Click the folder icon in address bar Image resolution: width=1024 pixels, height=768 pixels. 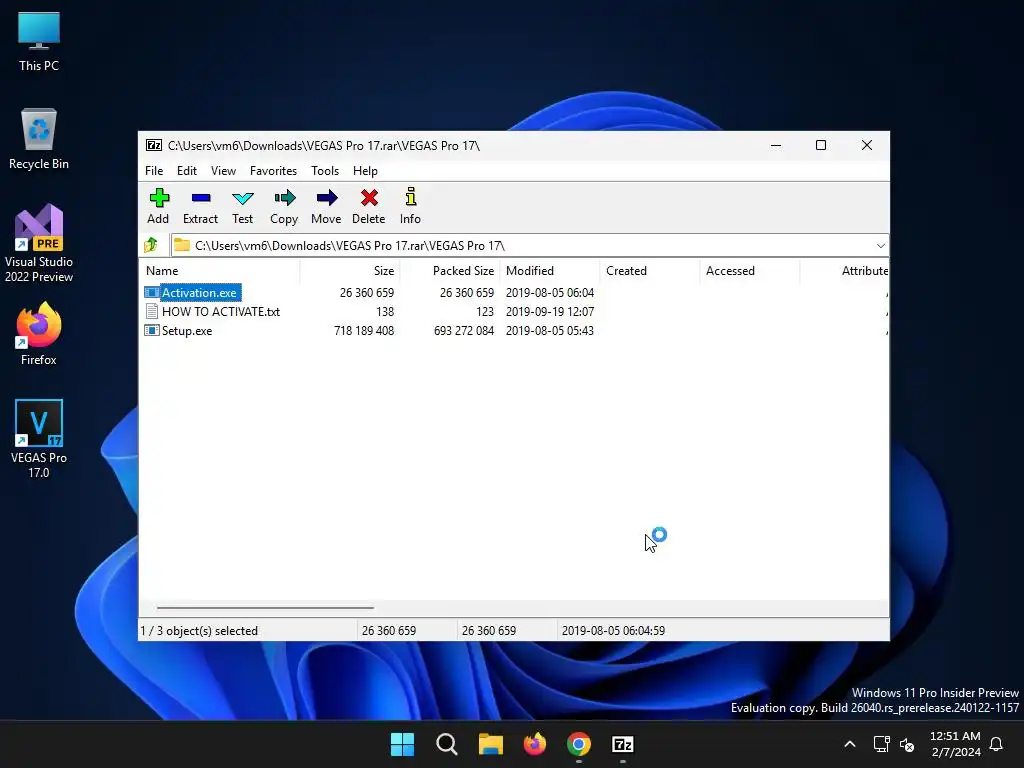coord(182,245)
